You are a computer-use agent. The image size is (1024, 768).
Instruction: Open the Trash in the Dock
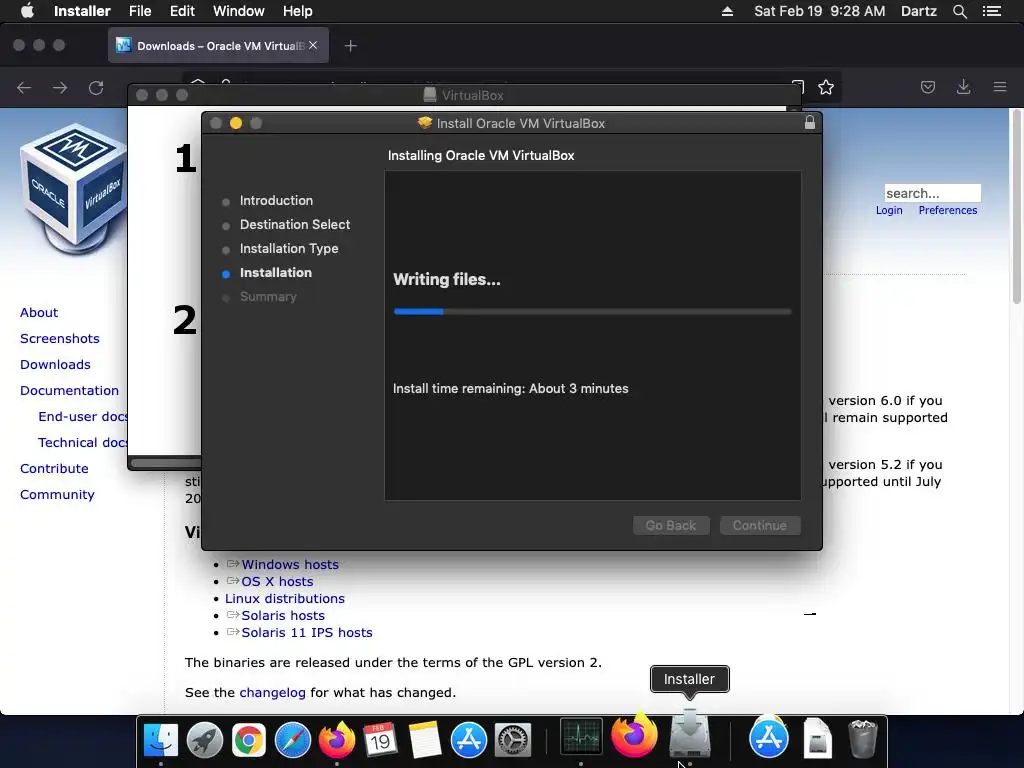click(862, 739)
